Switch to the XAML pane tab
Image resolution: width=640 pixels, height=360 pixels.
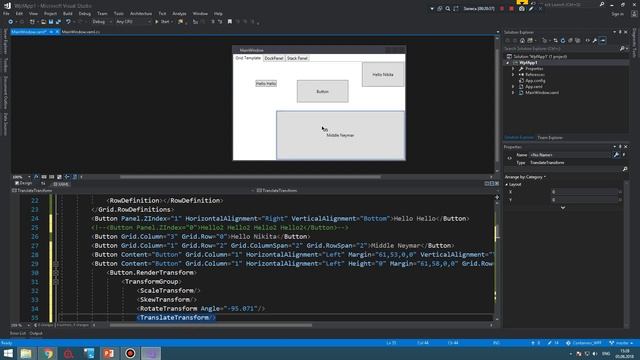click(61, 184)
